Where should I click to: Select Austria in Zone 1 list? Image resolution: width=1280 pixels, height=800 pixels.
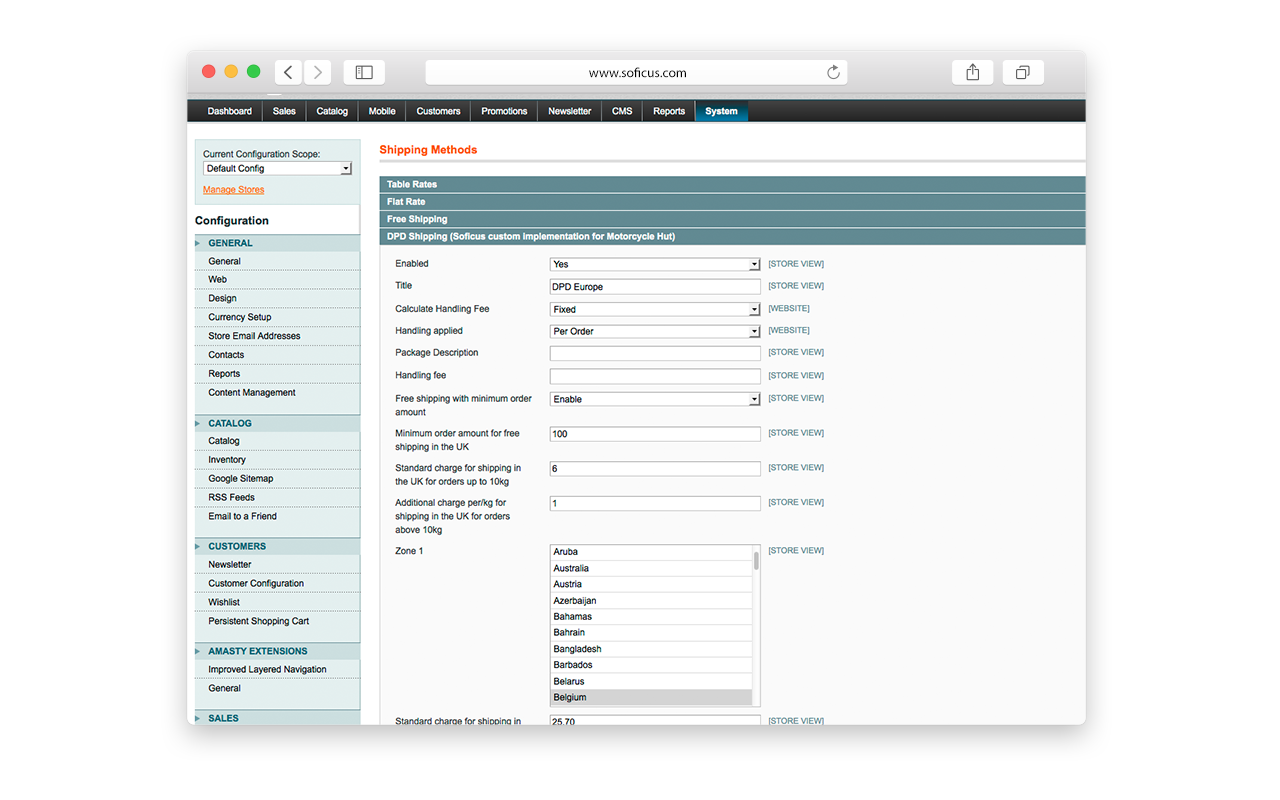(x=651, y=584)
